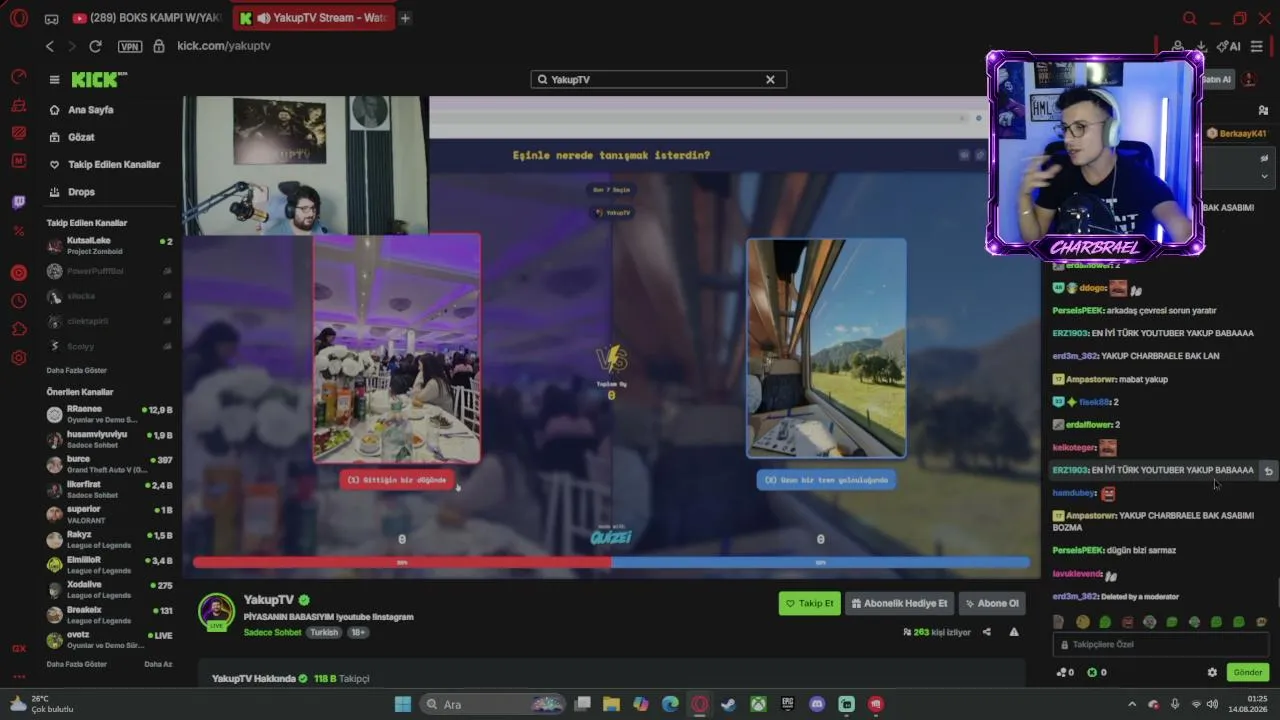Viewport: 1280px width, 720px height.
Task: Open husamvuvuiyu recommended channel
Action: click(110, 439)
